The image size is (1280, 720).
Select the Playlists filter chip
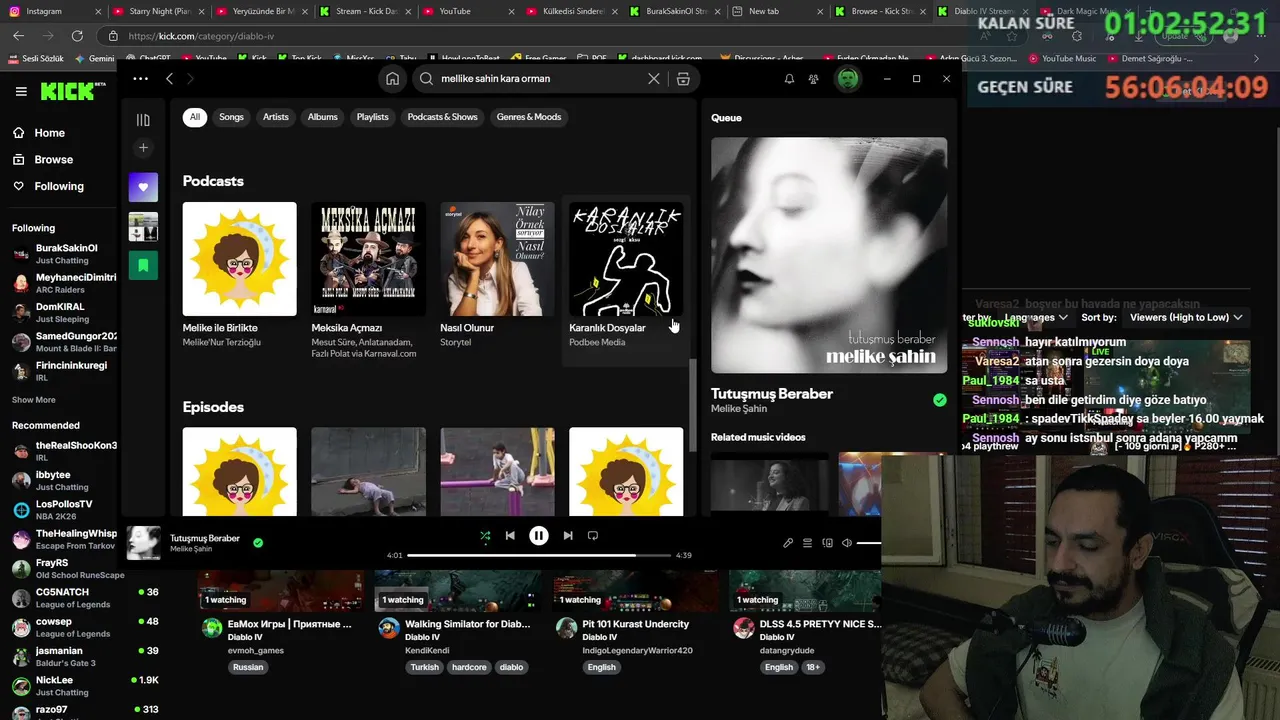(x=372, y=117)
